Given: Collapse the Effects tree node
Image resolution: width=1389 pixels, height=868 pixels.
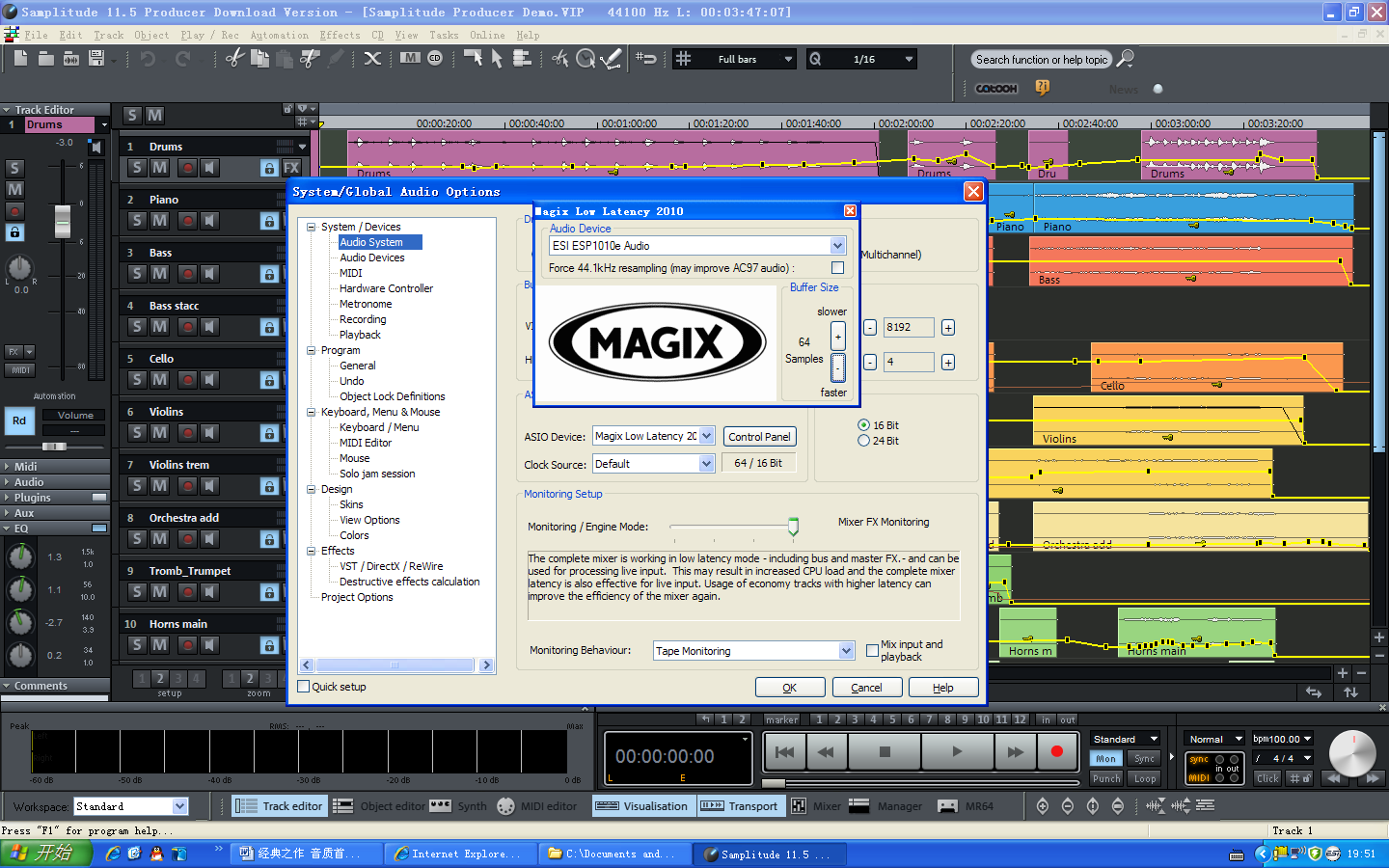Looking at the screenshot, I should (311, 551).
